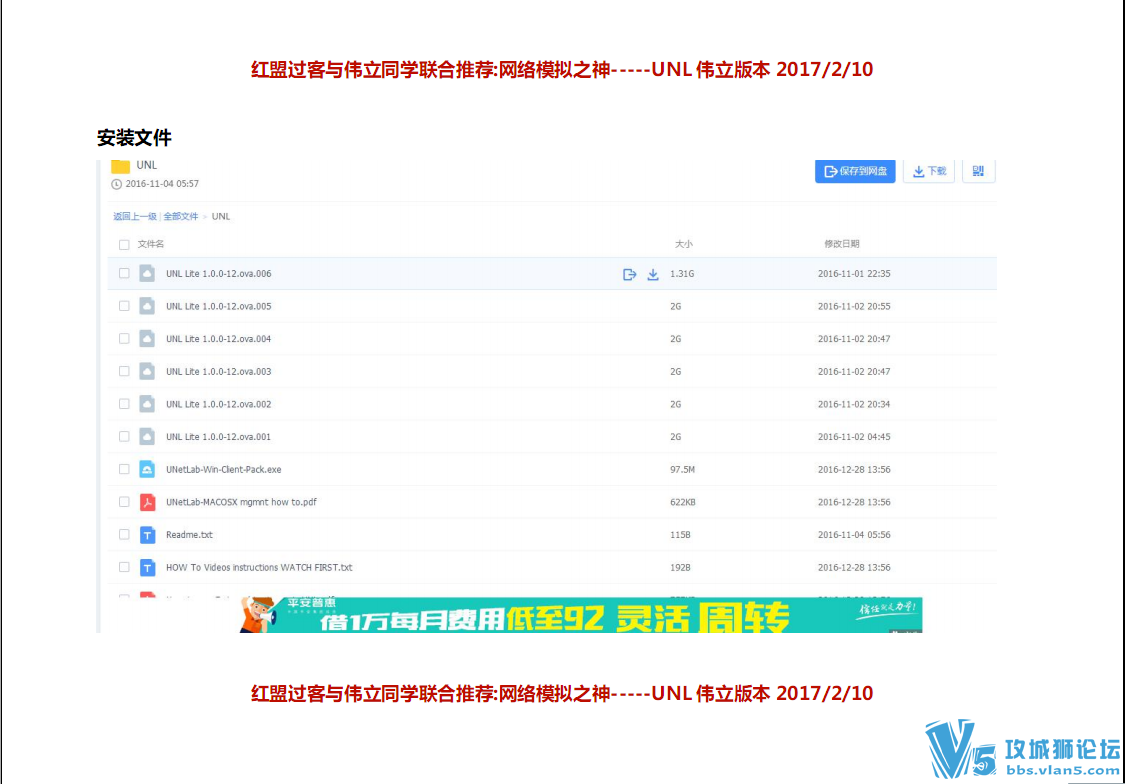
Task: Sort by the size column header
Action: click(x=684, y=245)
